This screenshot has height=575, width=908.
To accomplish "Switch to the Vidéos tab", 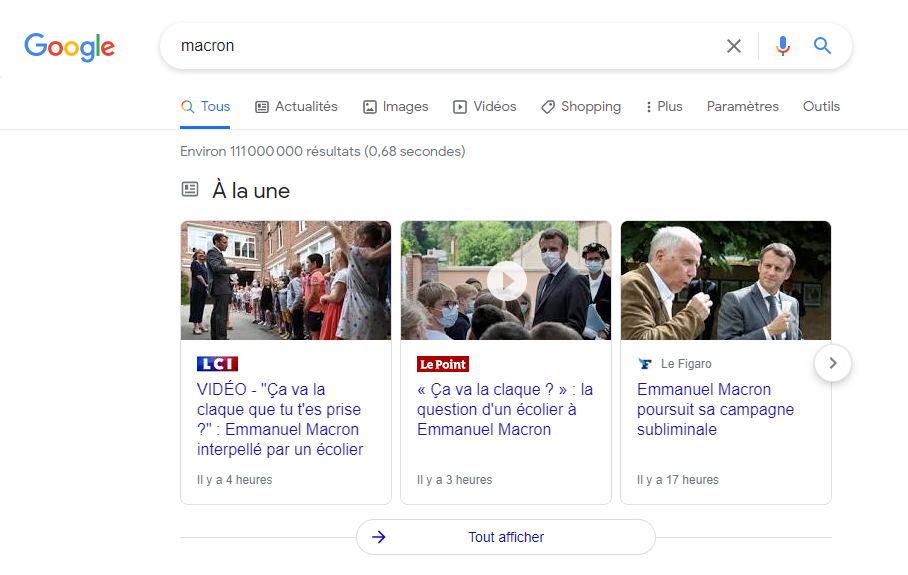I will pyautogui.click(x=485, y=107).
